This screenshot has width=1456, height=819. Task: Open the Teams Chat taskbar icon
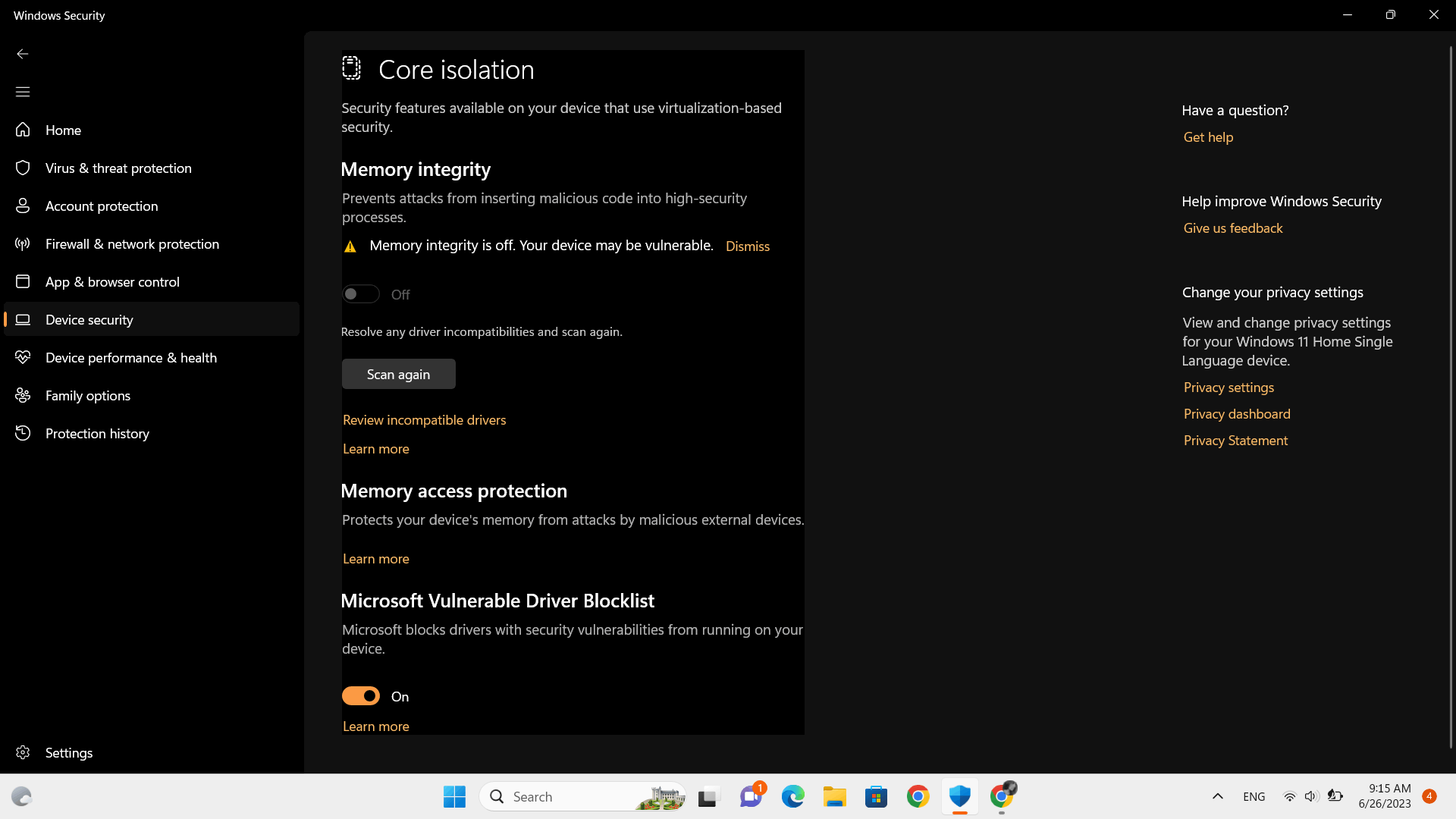(751, 796)
